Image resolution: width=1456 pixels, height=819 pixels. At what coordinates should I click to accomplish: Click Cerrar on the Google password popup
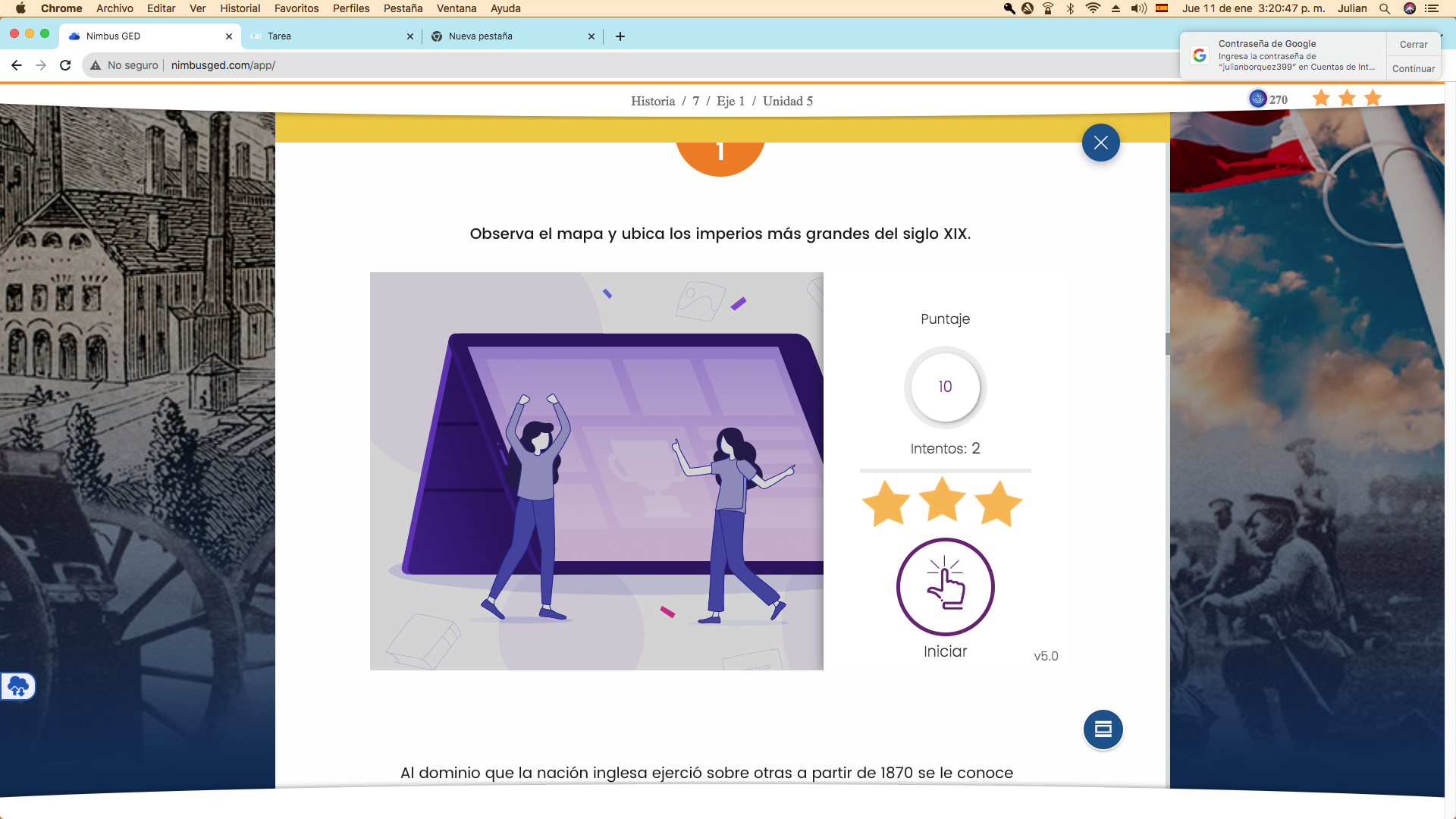coord(1413,44)
